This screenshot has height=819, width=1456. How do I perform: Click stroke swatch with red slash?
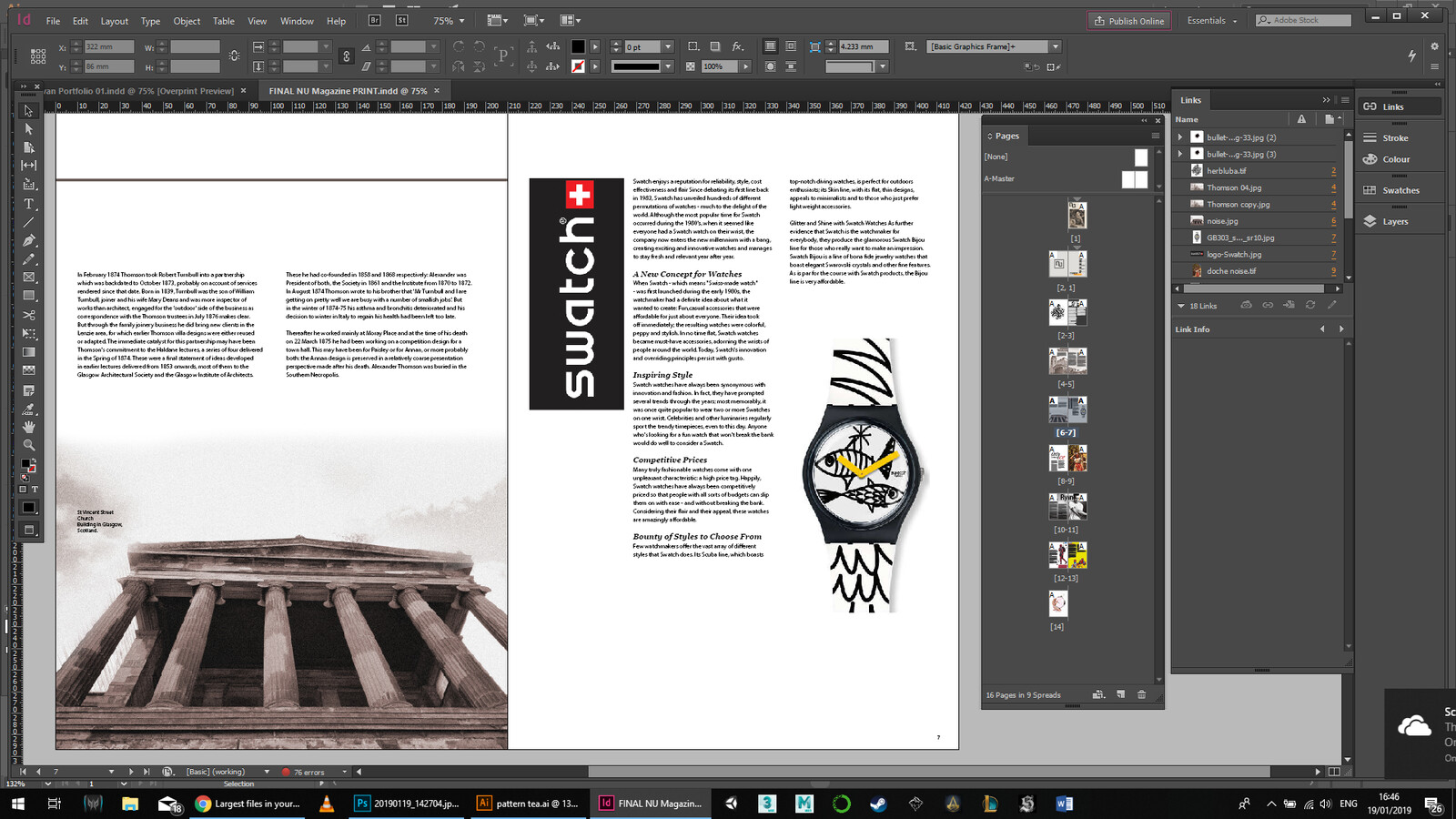click(578, 66)
